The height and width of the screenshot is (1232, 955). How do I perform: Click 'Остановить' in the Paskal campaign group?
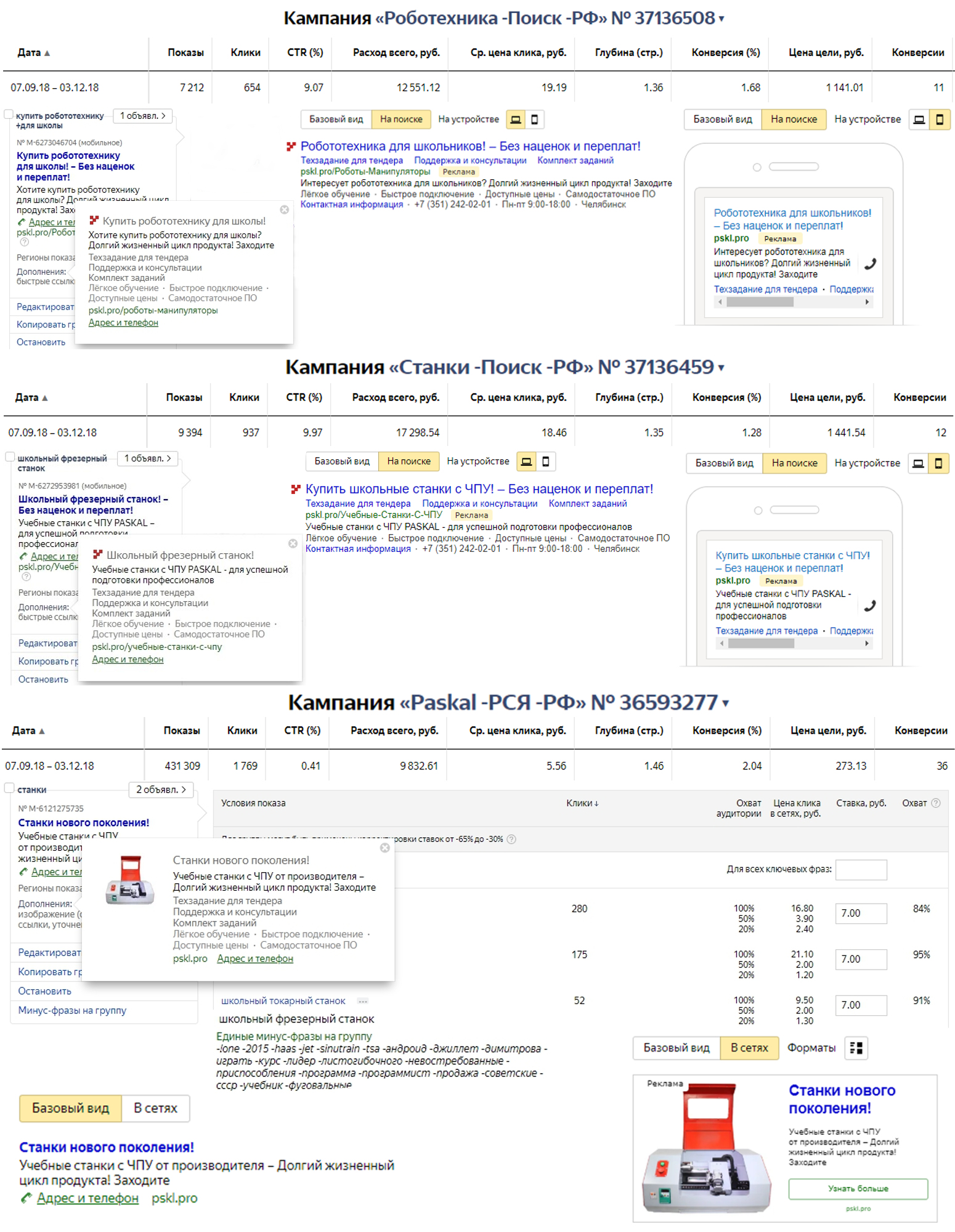[44, 992]
